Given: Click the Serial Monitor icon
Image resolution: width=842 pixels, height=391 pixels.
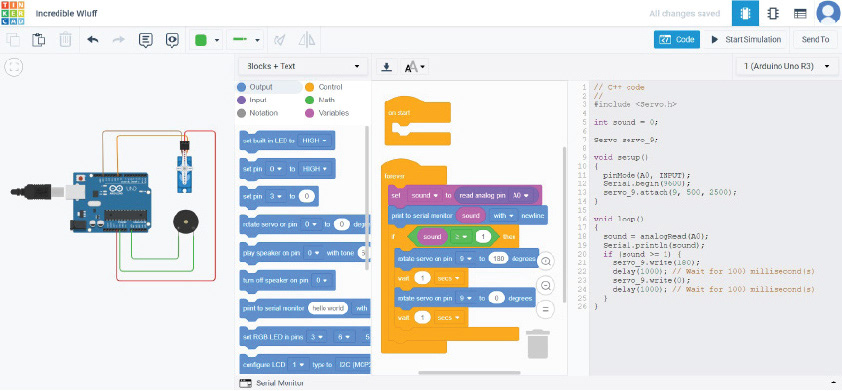Looking at the screenshot, I should (x=245, y=383).
